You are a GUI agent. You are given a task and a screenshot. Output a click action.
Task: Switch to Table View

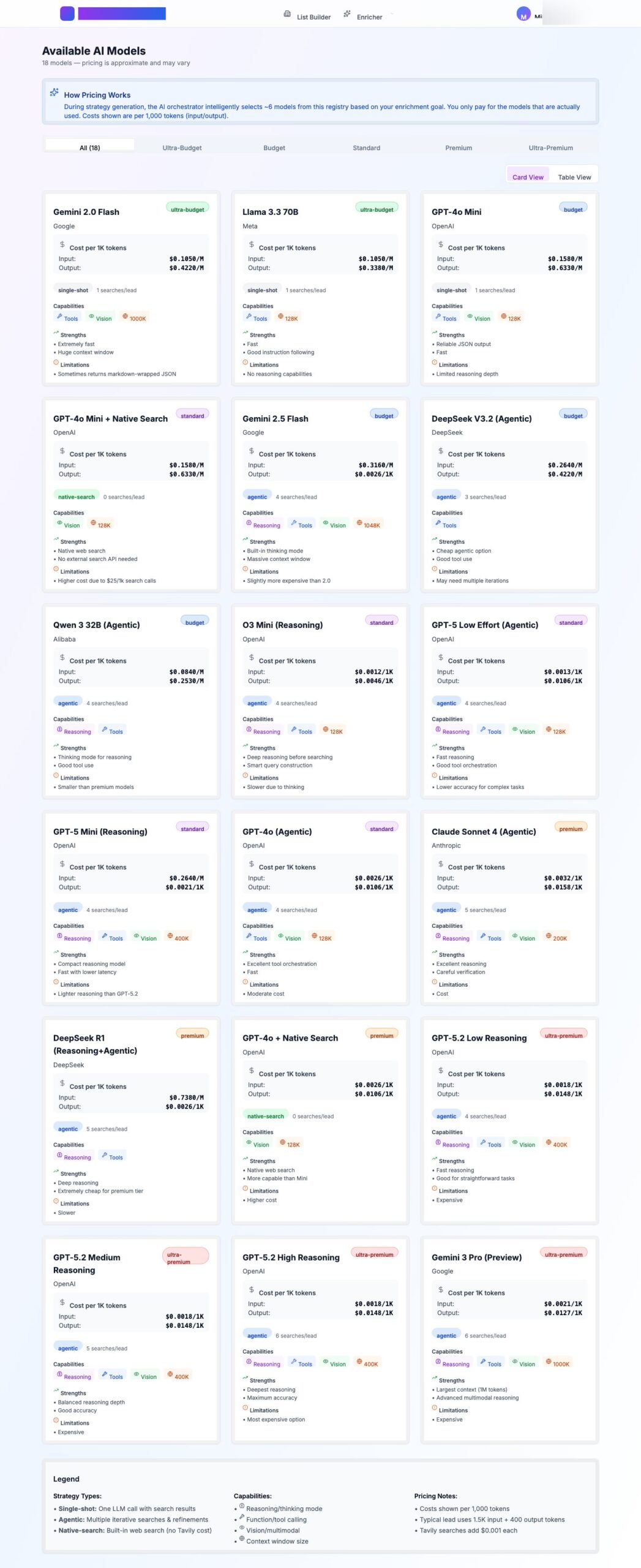(x=574, y=176)
